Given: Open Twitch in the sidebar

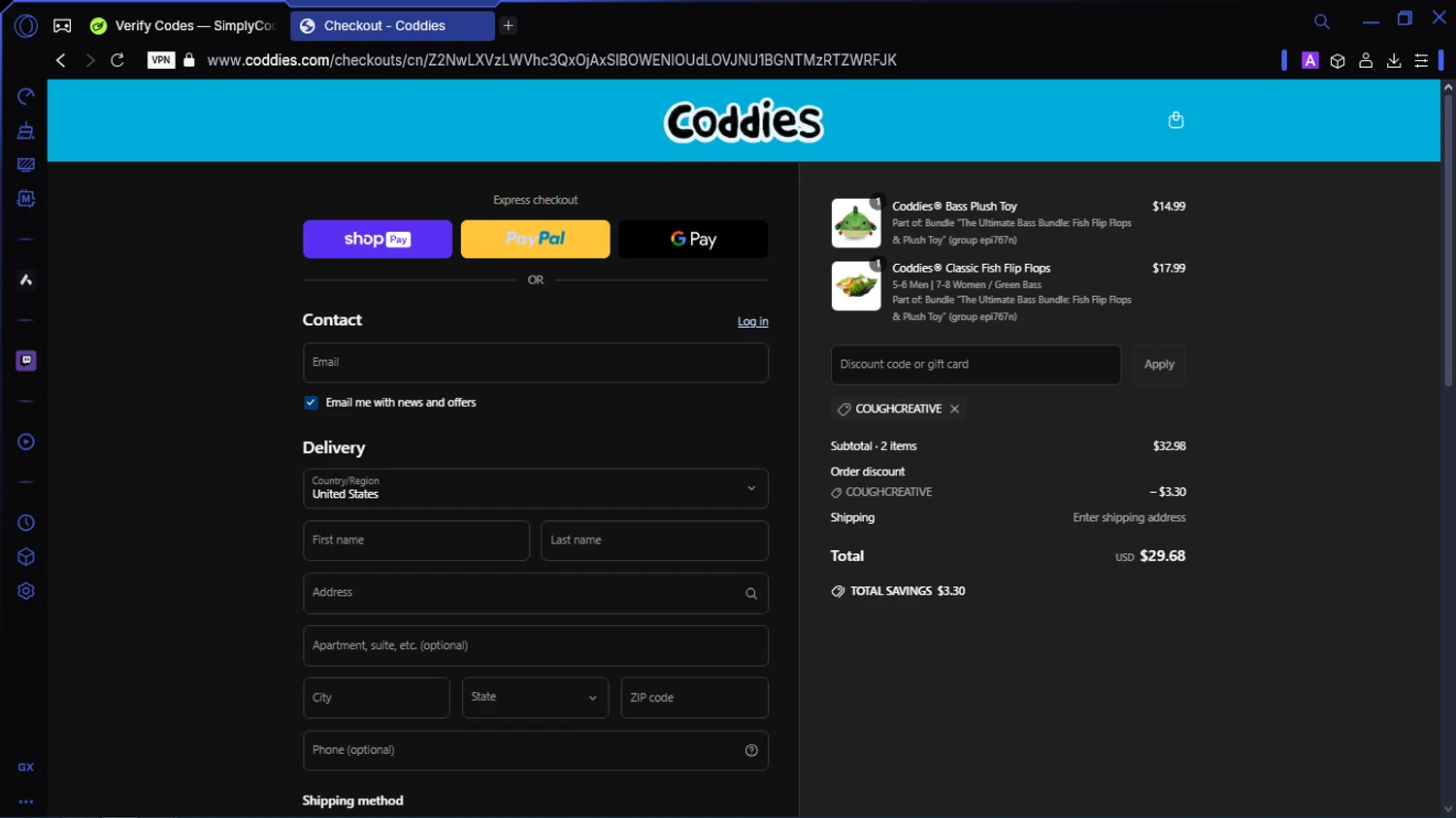Looking at the screenshot, I should pos(26,361).
